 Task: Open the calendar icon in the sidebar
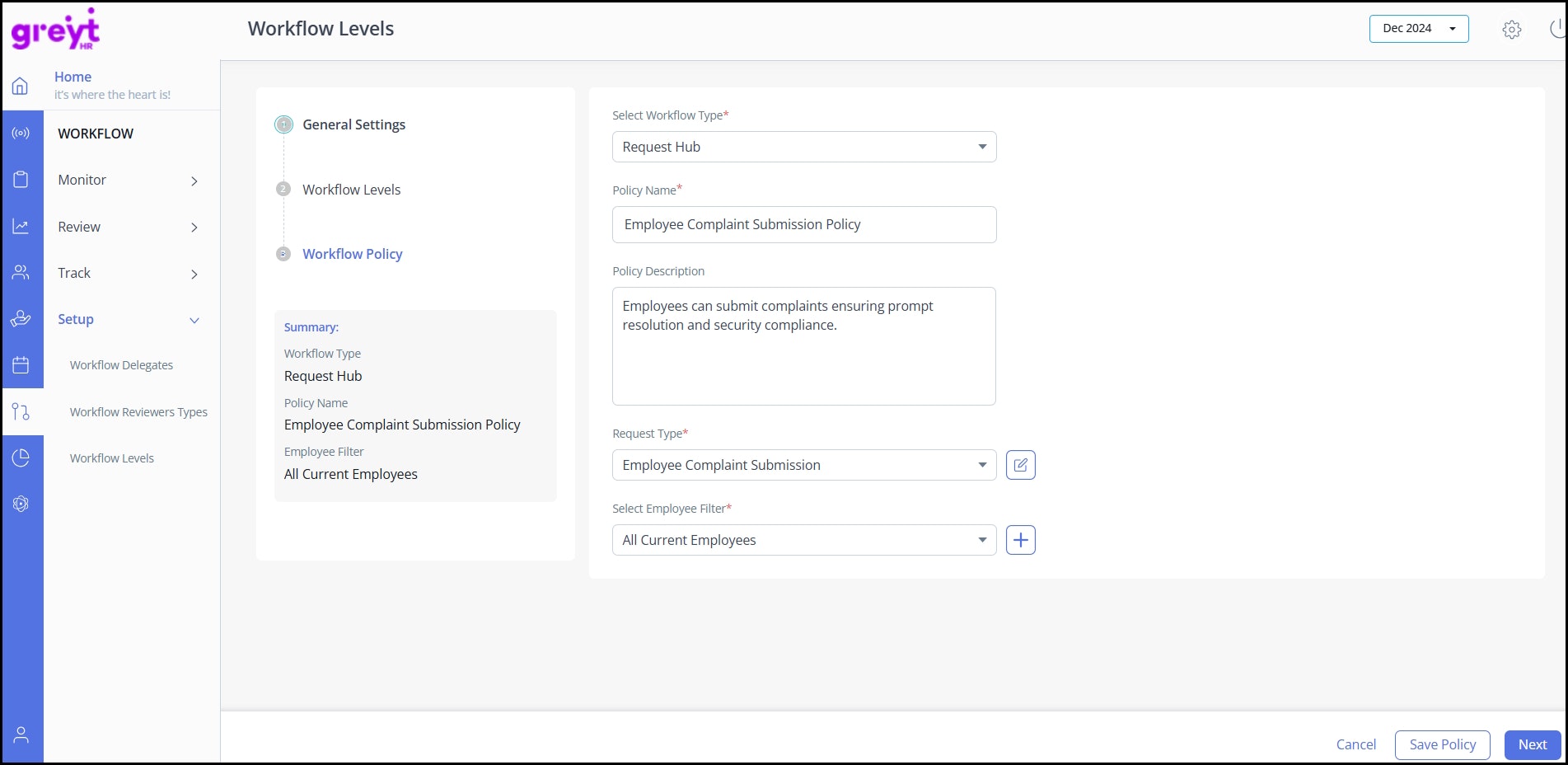click(x=21, y=365)
